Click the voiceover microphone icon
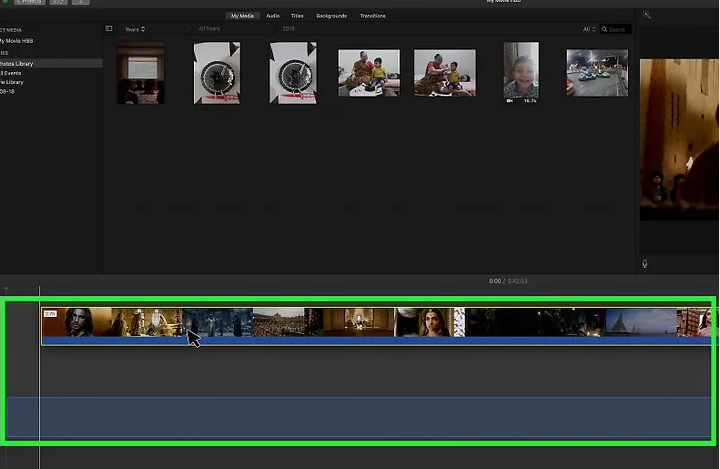Image resolution: width=720 pixels, height=469 pixels. pyautogui.click(x=645, y=264)
